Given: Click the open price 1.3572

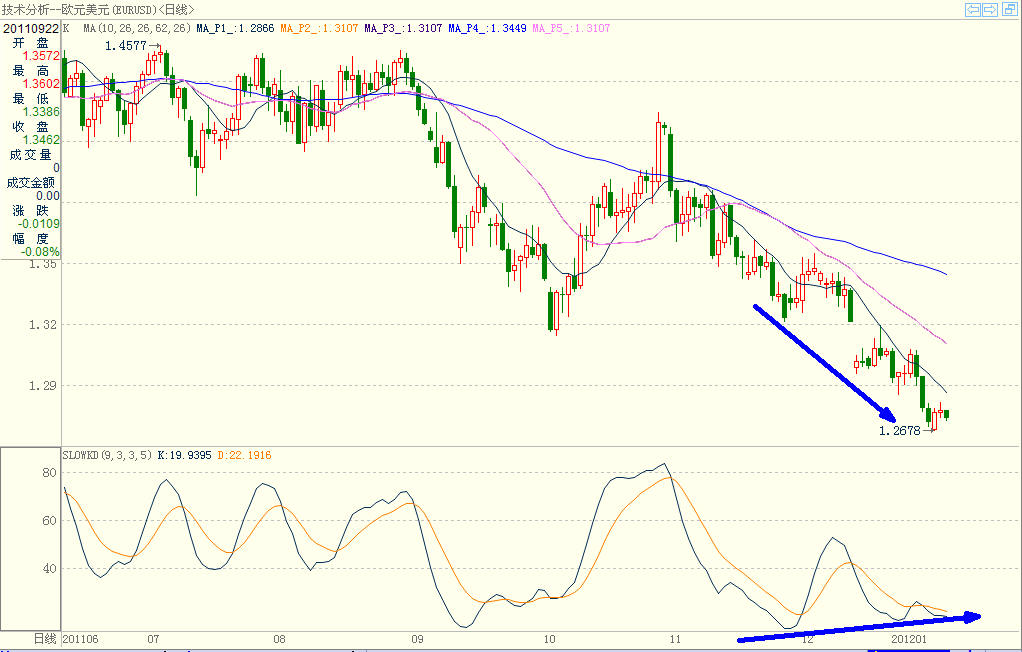Looking at the screenshot, I should pos(41,56).
